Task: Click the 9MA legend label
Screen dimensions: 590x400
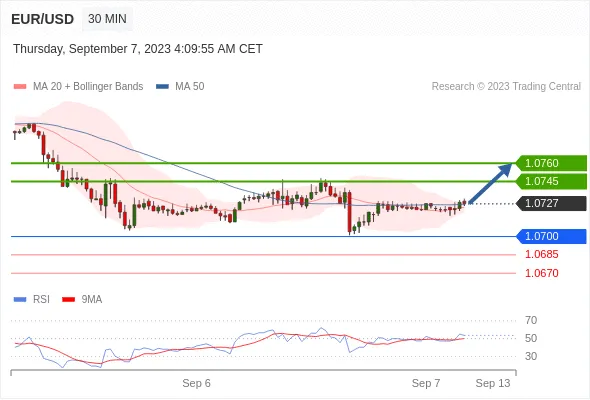Action: (x=92, y=300)
